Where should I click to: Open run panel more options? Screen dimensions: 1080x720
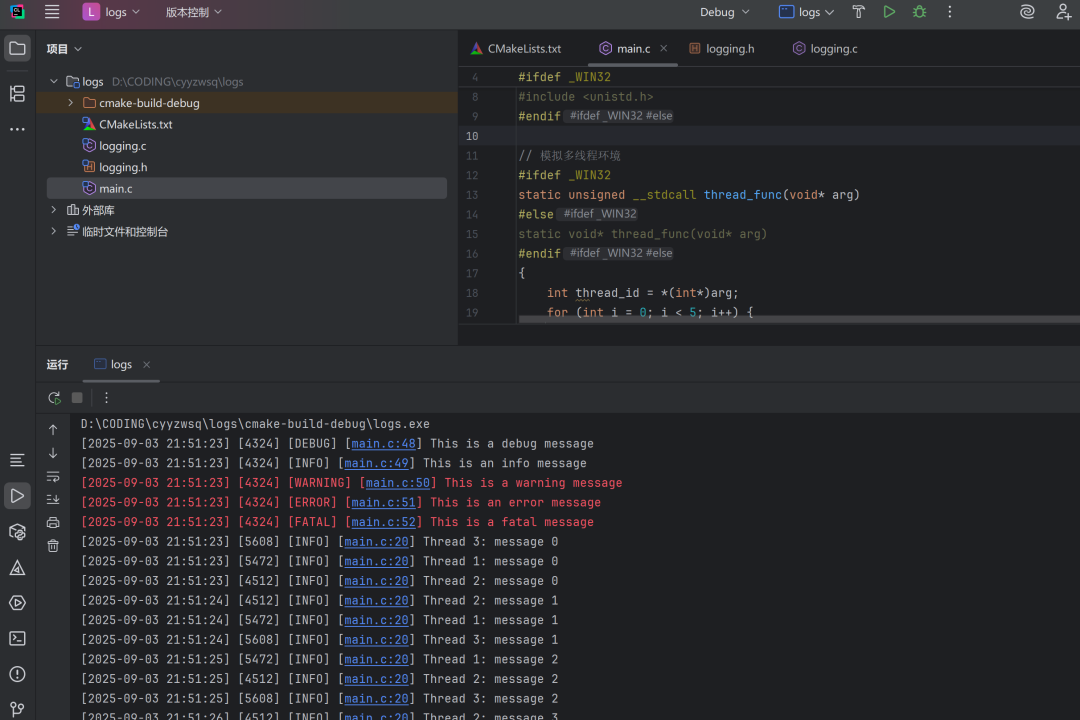click(x=106, y=398)
